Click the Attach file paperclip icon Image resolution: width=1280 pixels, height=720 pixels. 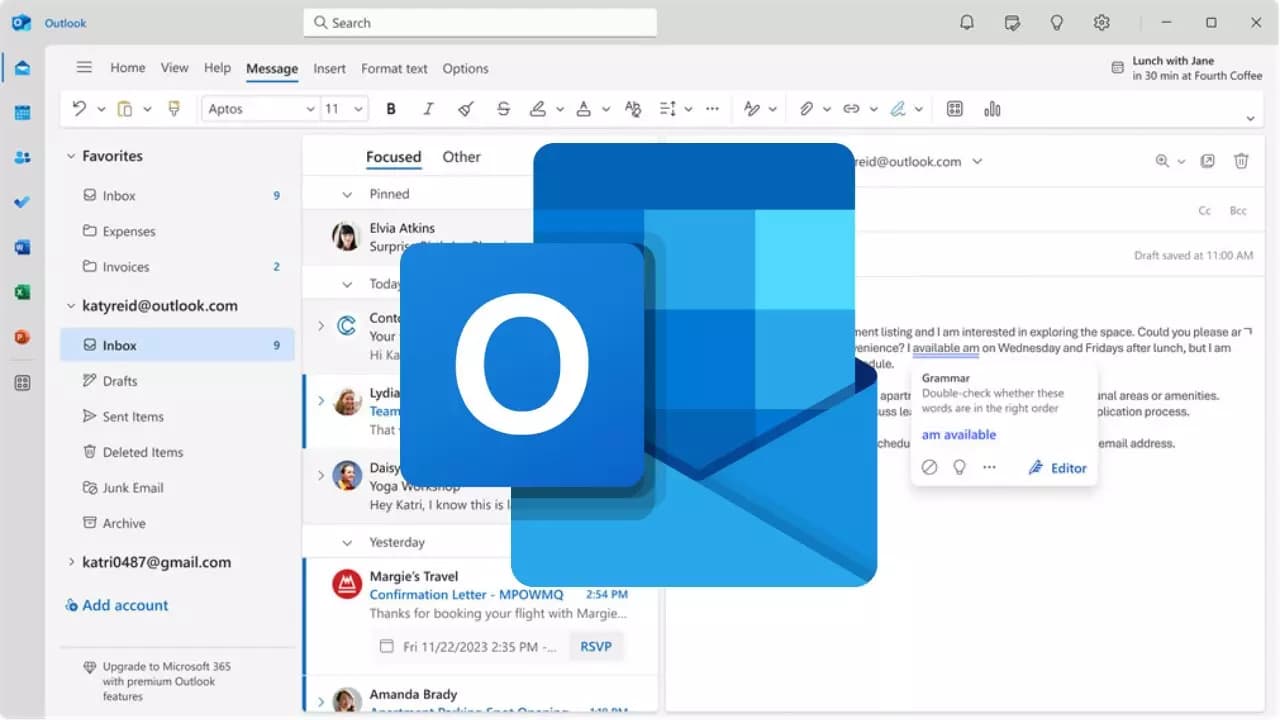pyautogui.click(x=806, y=109)
